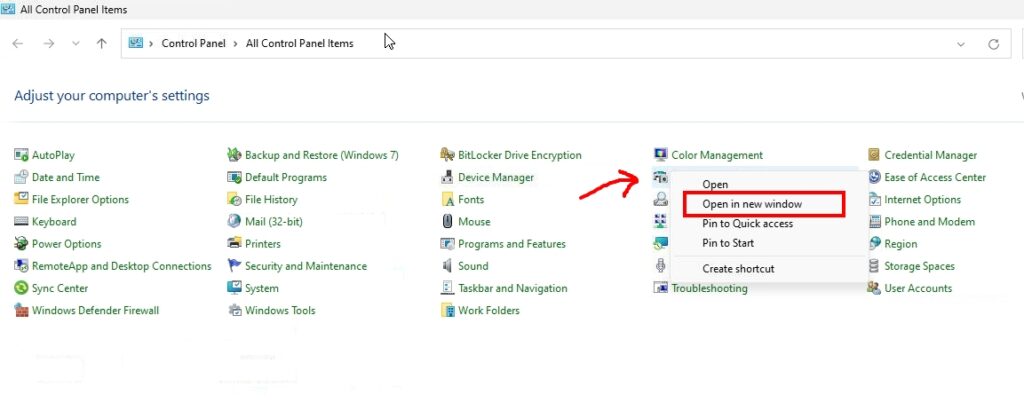This screenshot has width=1024, height=410.
Task: Click the Color Management icon
Action: [660, 155]
